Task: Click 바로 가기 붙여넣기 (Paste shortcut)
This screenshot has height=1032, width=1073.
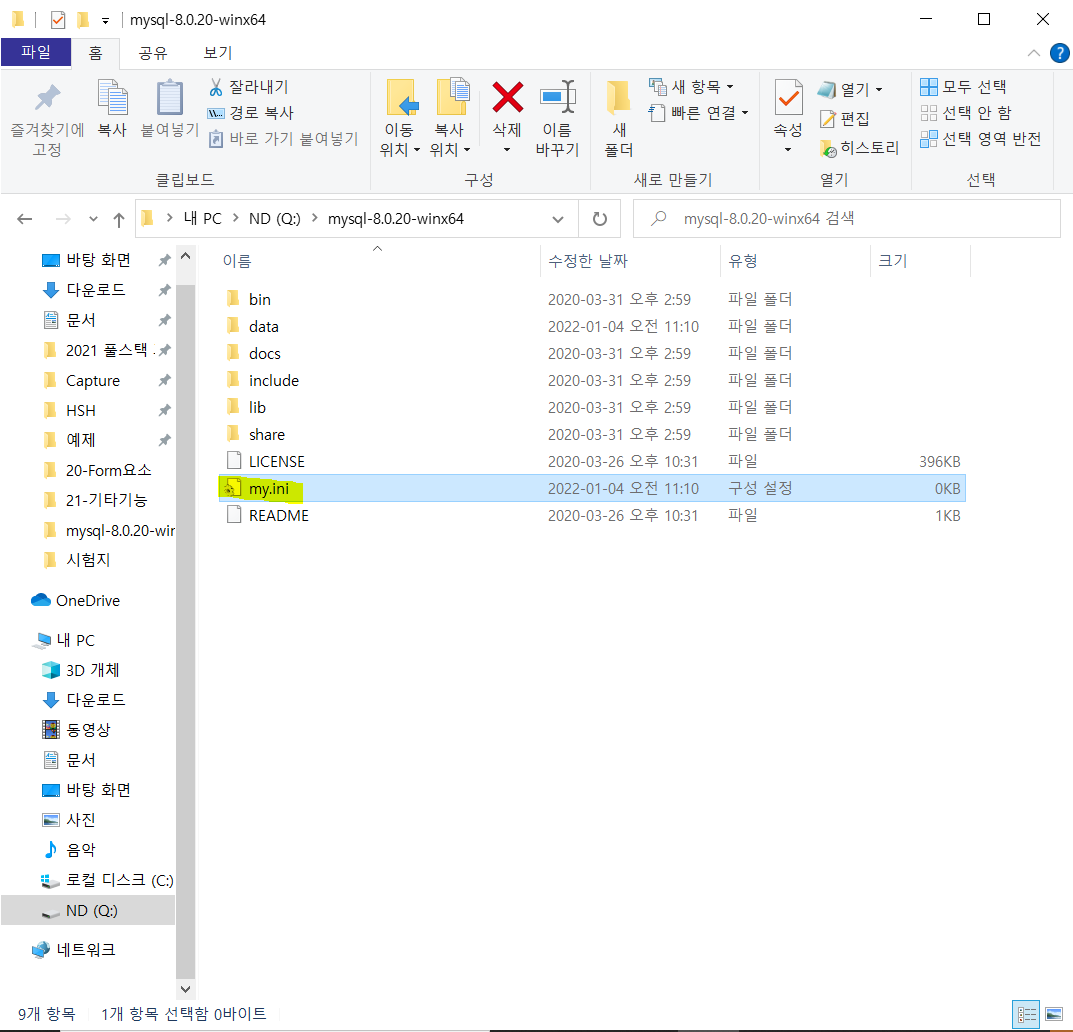Action: [283, 139]
